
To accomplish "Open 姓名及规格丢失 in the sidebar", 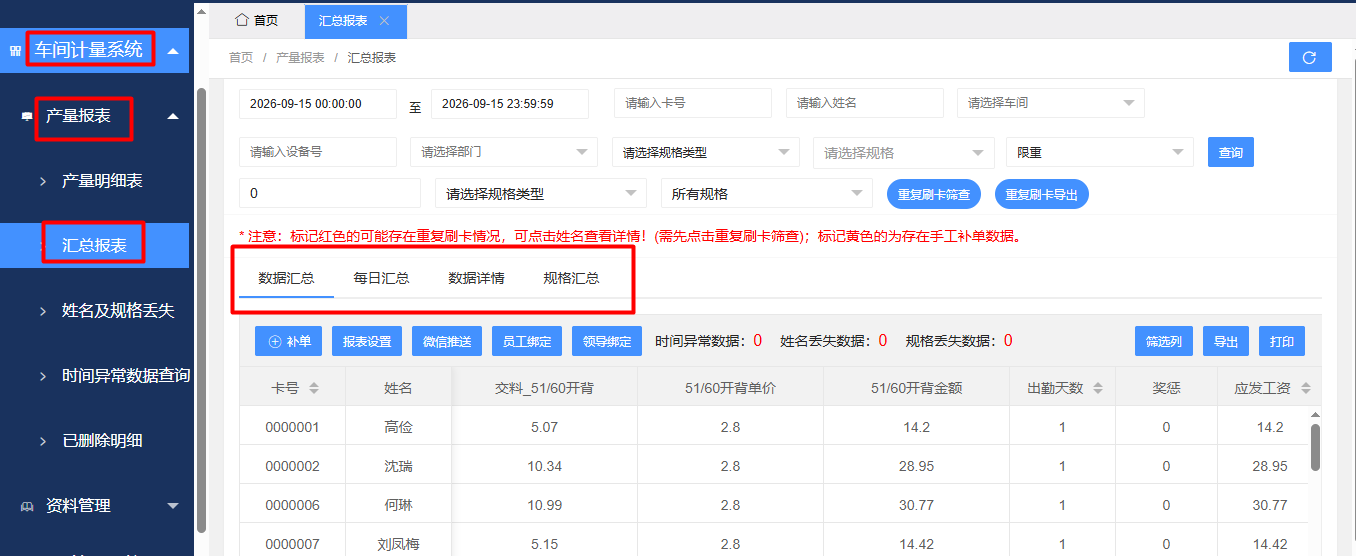I will 118,311.
